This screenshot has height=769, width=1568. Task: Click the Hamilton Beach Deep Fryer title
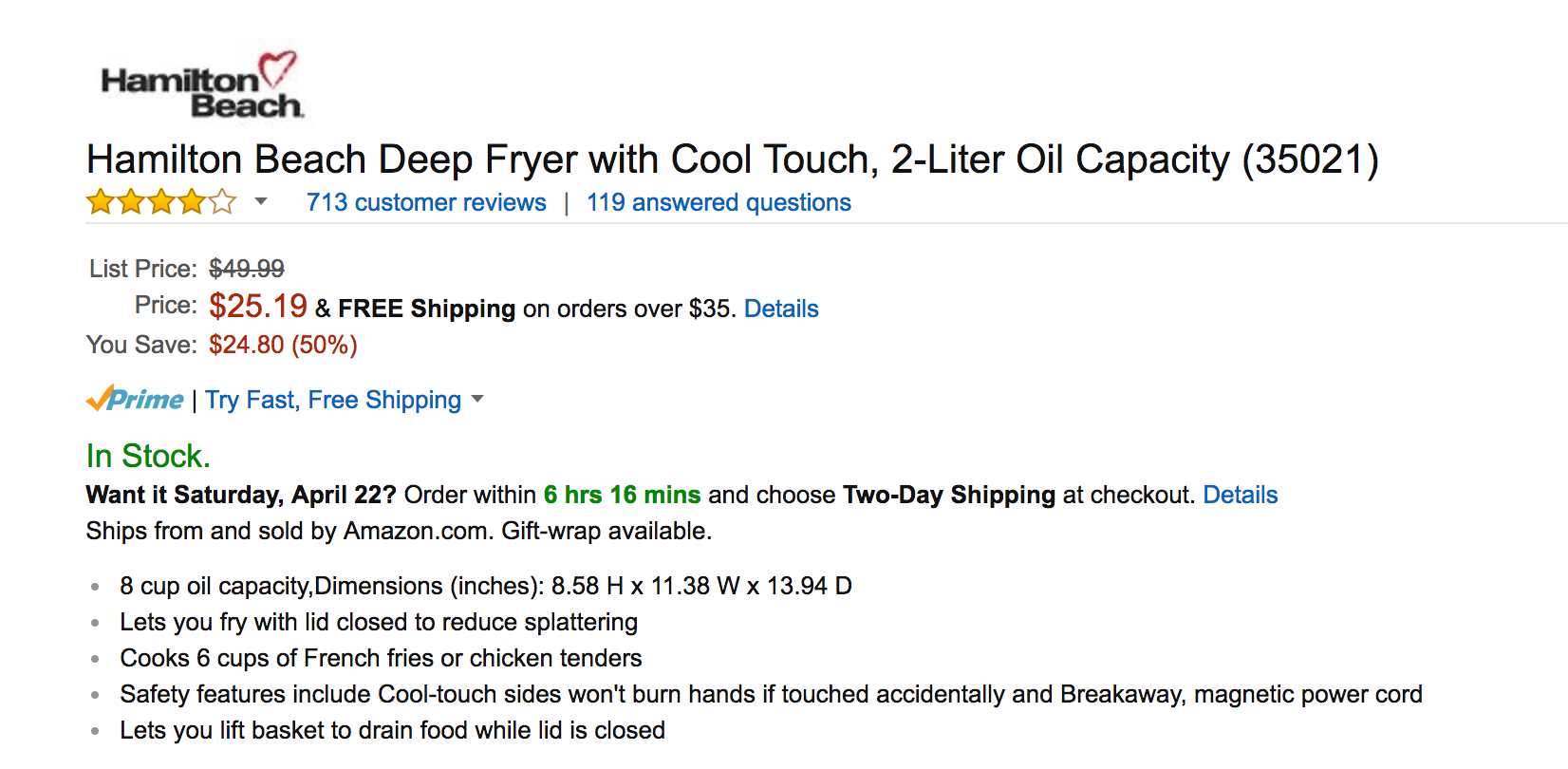[732, 159]
